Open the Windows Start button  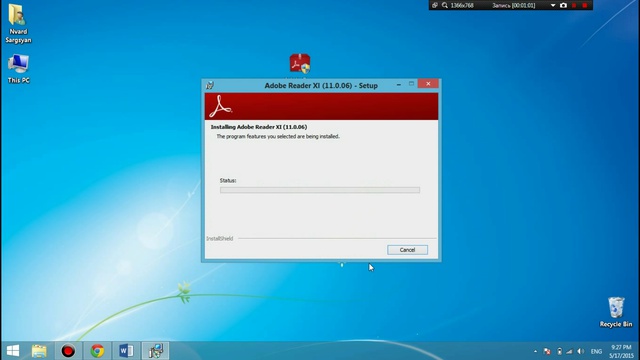(x=13, y=351)
